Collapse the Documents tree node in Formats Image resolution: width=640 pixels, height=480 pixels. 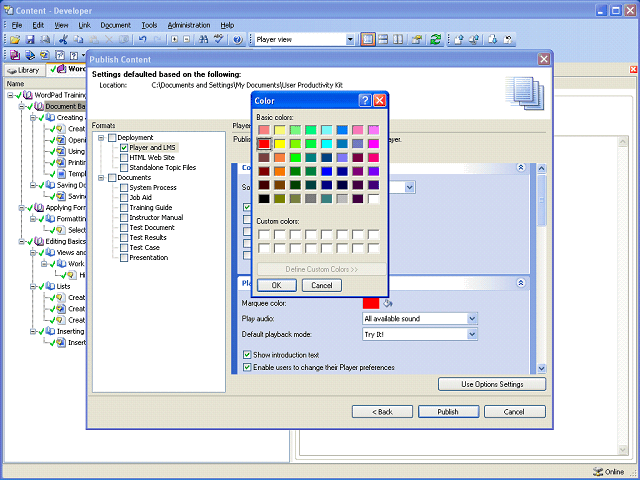[x=101, y=178]
